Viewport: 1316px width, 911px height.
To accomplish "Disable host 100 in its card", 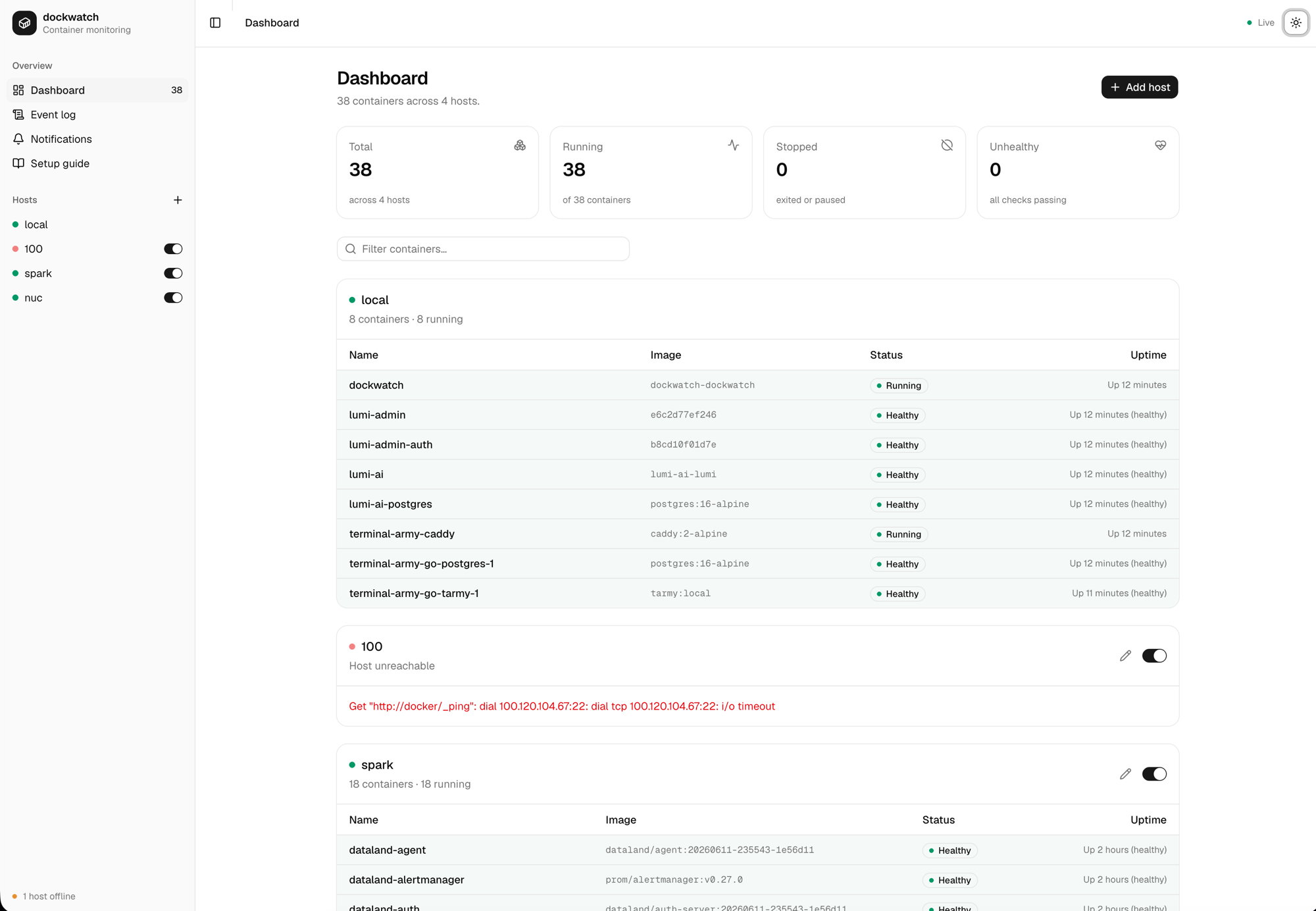I will (1154, 656).
